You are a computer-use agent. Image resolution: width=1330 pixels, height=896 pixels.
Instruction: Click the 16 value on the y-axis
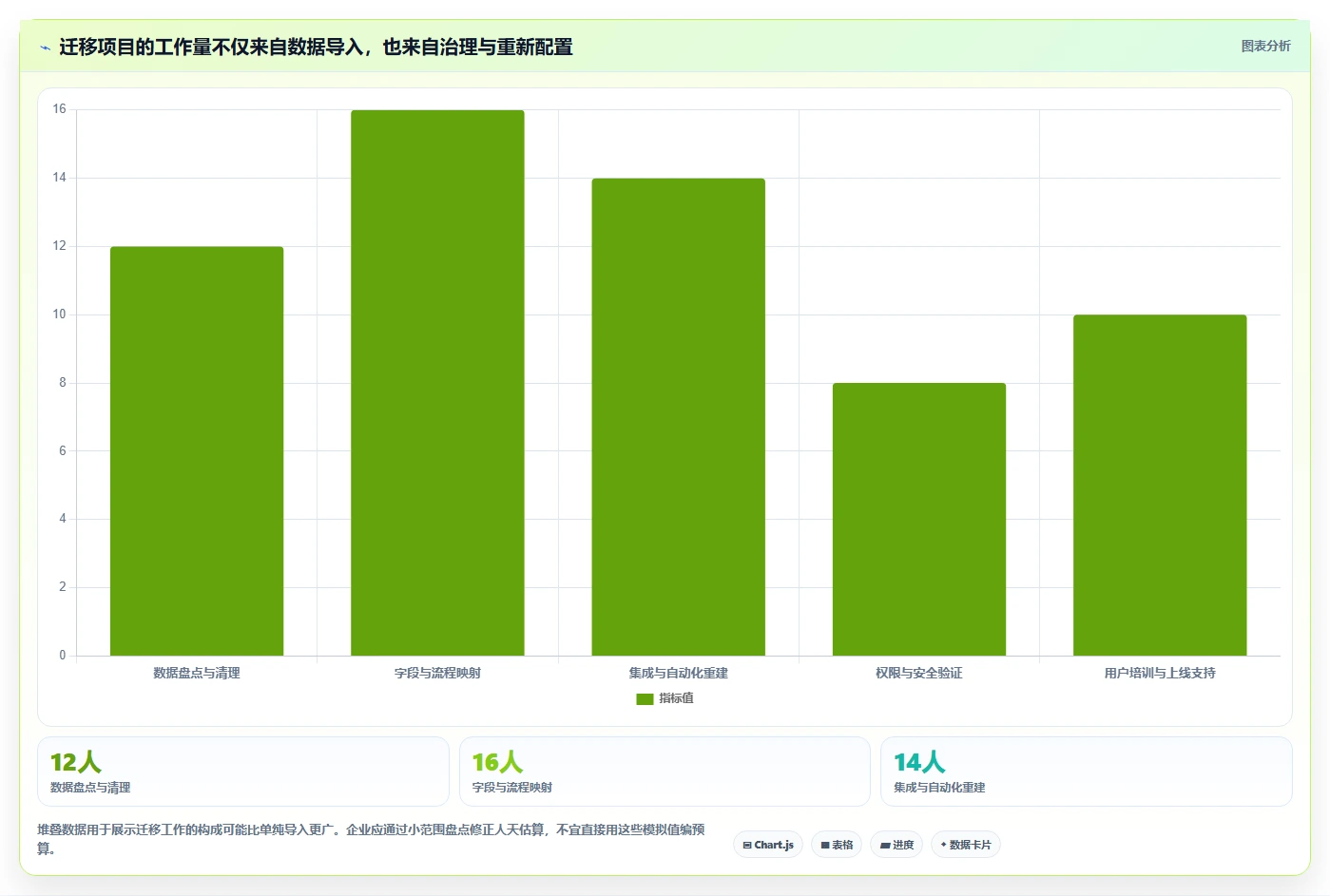tap(60, 109)
